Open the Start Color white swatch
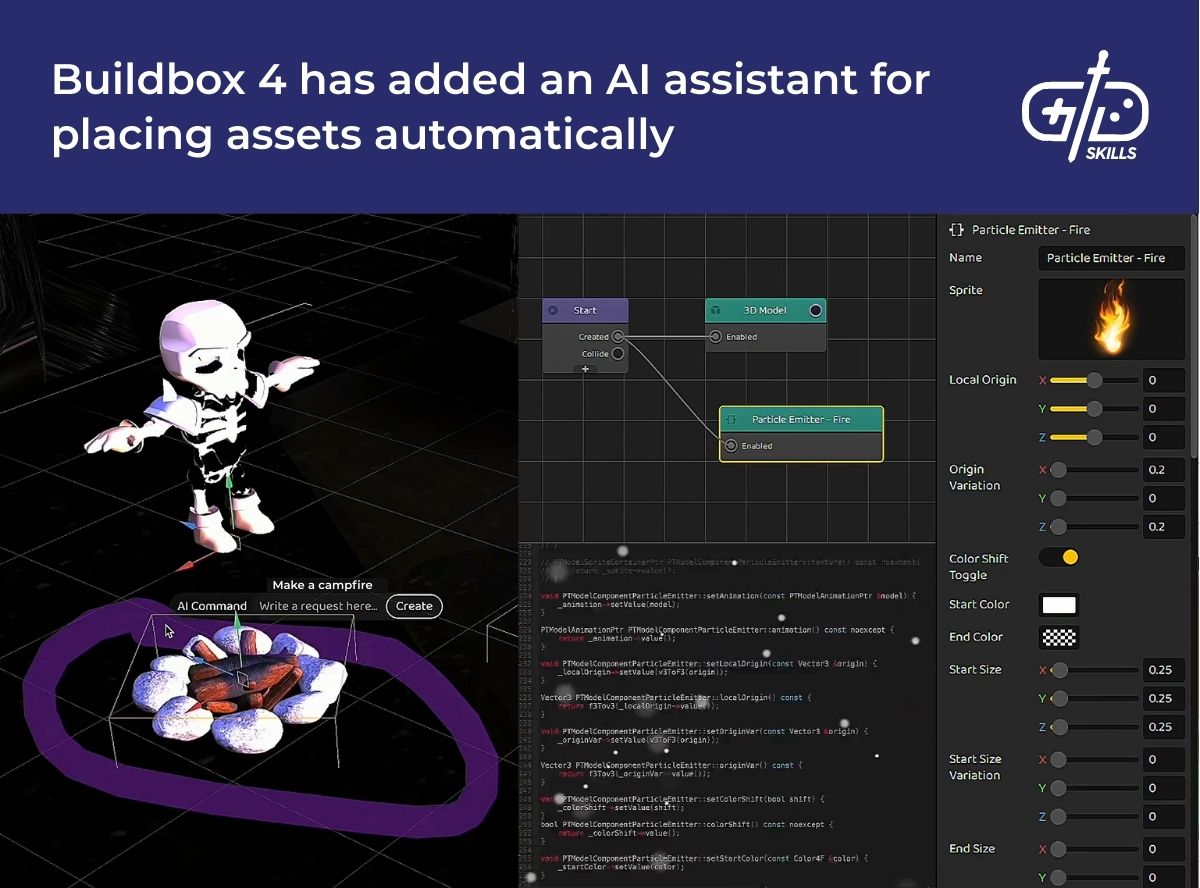The height and width of the screenshot is (888, 1200). (x=1058, y=604)
